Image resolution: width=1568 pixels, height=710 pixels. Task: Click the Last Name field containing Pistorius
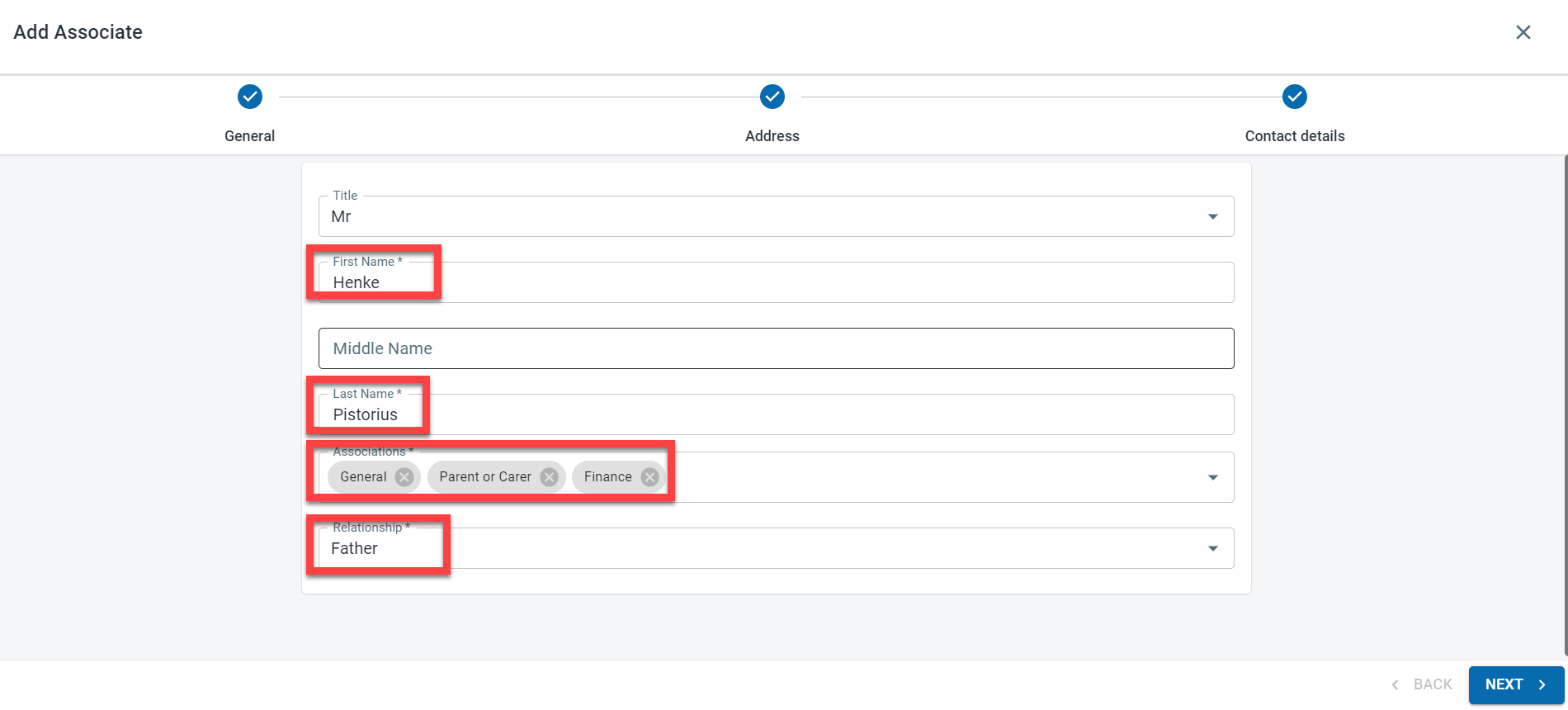(x=776, y=414)
